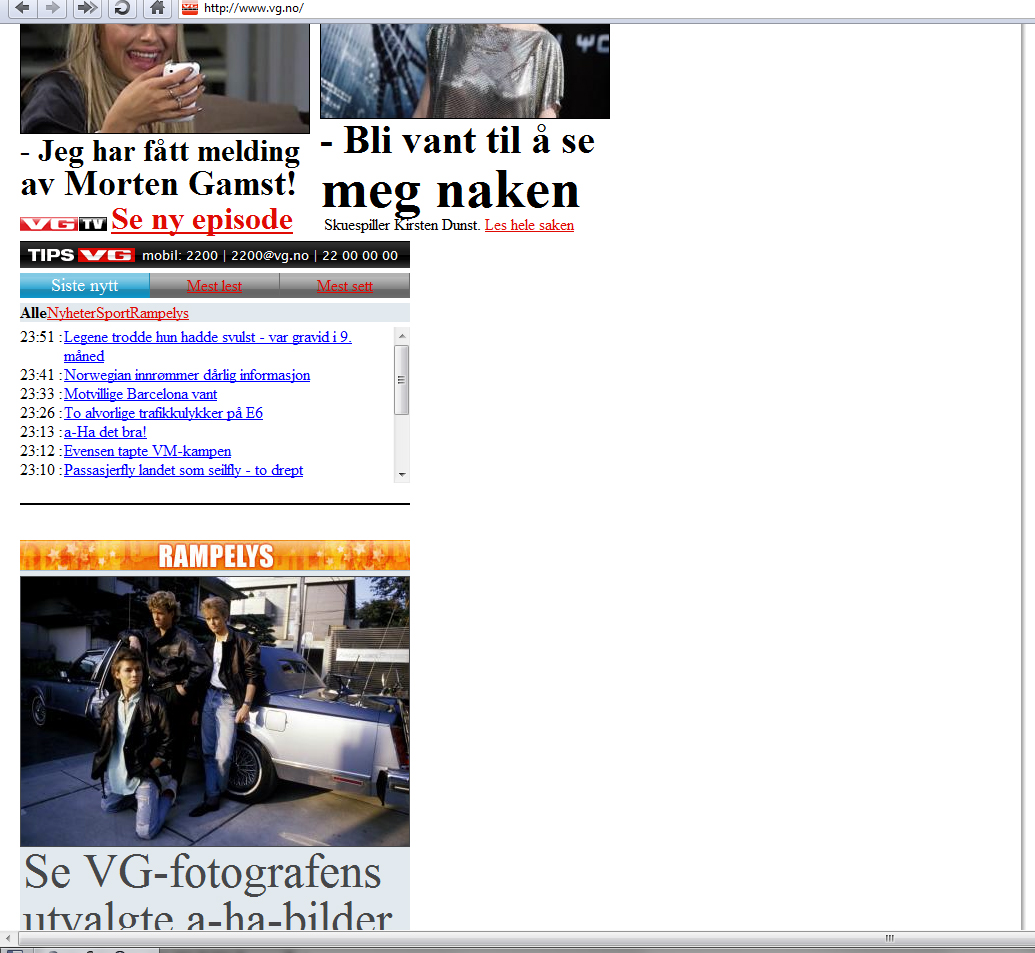Click the RAMPELYS section banner
Image resolution: width=1035 pixels, height=953 pixels.
[215, 555]
